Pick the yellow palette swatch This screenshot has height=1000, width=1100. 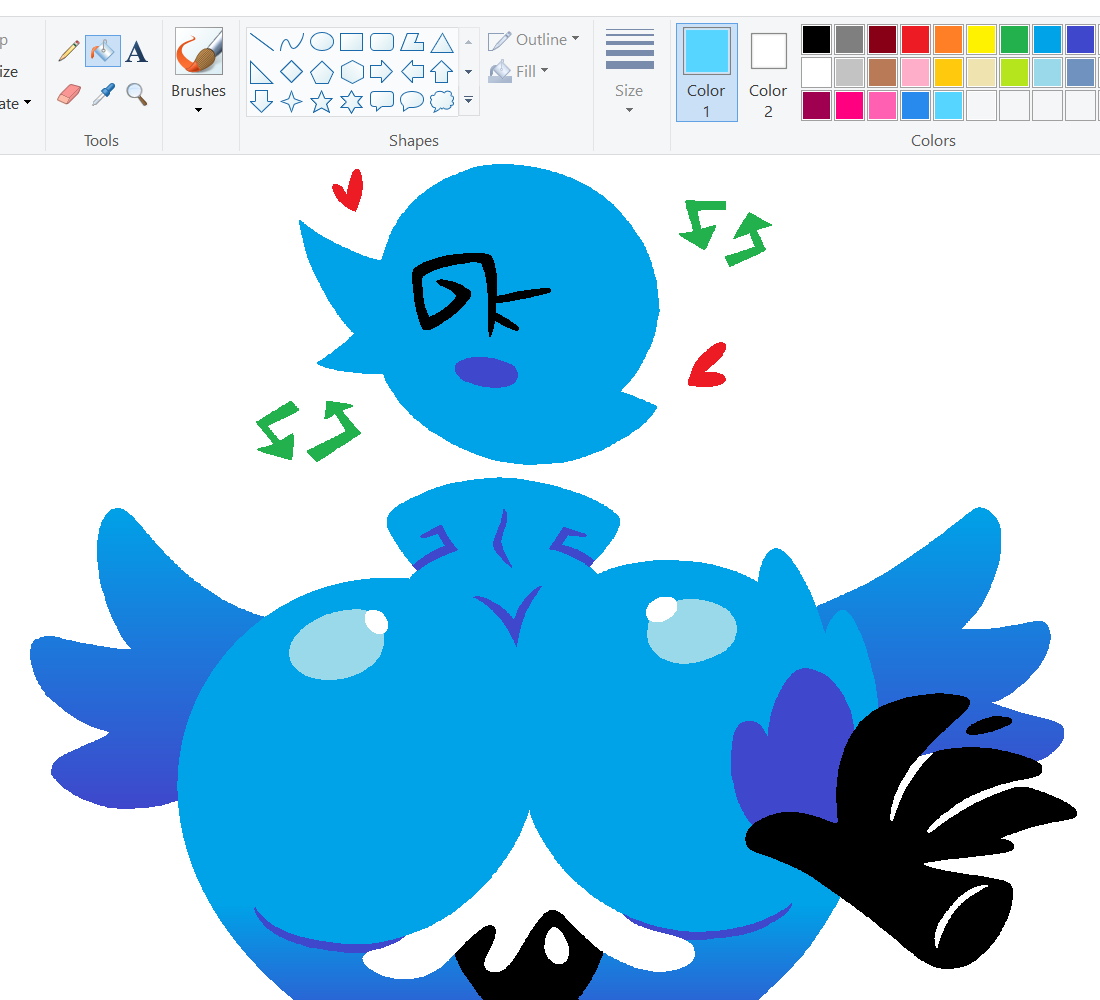coord(981,39)
